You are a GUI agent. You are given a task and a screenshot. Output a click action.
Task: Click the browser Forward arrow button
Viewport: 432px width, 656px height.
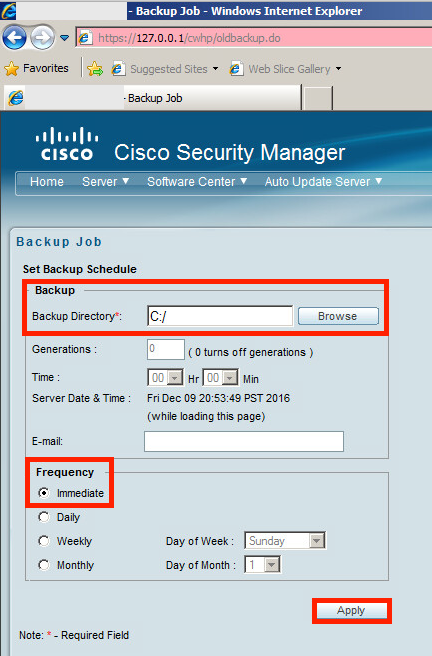click(42, 38)
